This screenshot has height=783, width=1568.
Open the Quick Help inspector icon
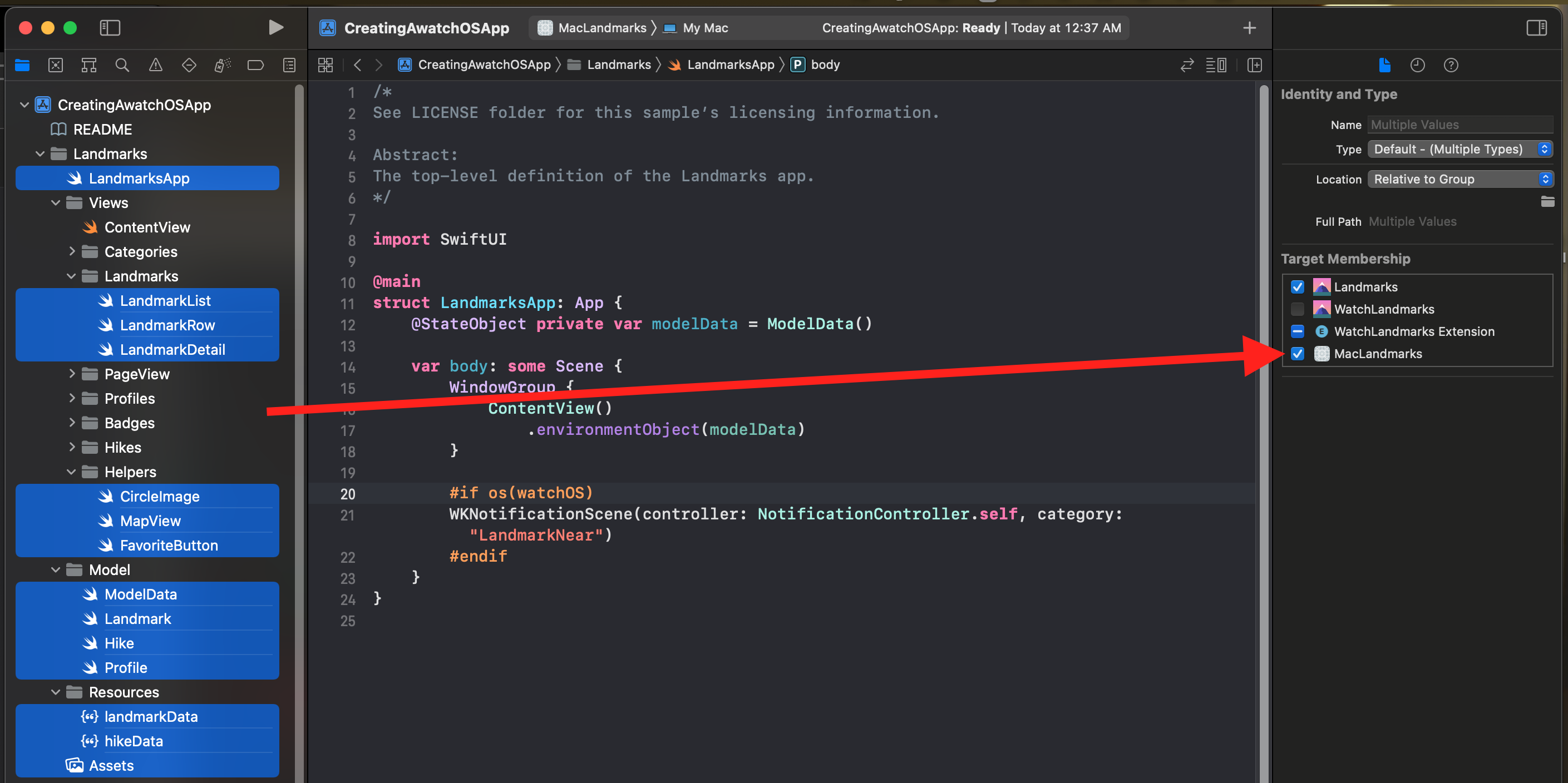[1451, 65]
